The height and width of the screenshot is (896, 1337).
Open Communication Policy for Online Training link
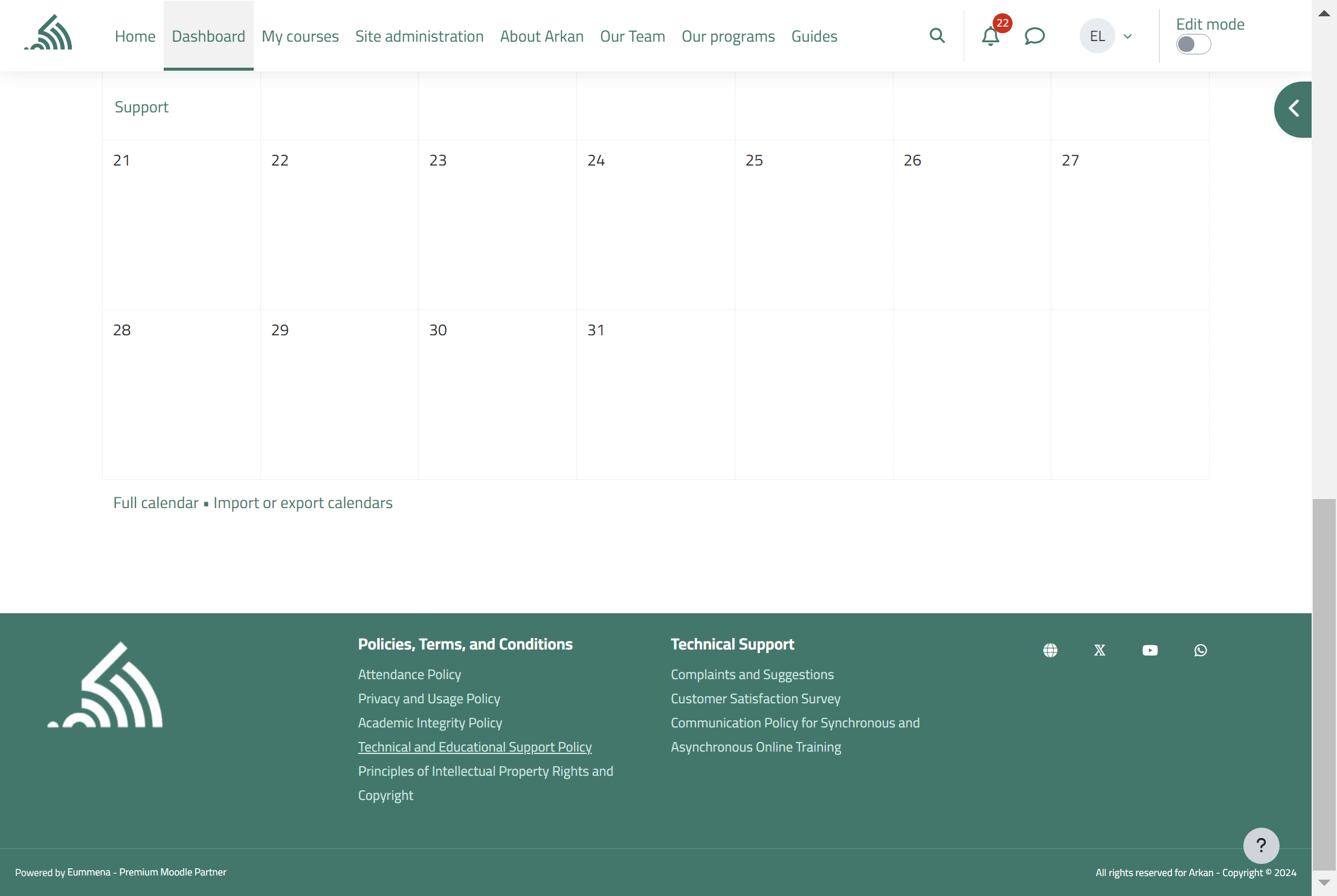coord(795,735)
